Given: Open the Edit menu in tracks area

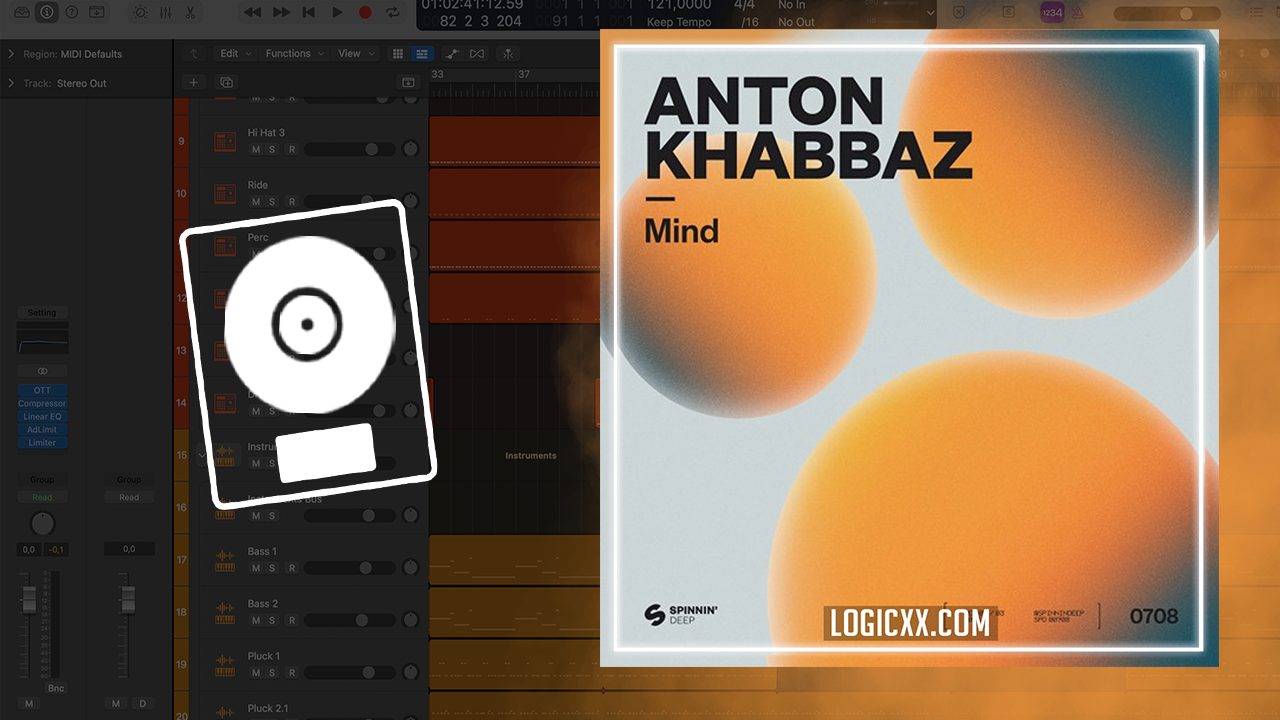Looking at the screenshot, I should (236, 53).
